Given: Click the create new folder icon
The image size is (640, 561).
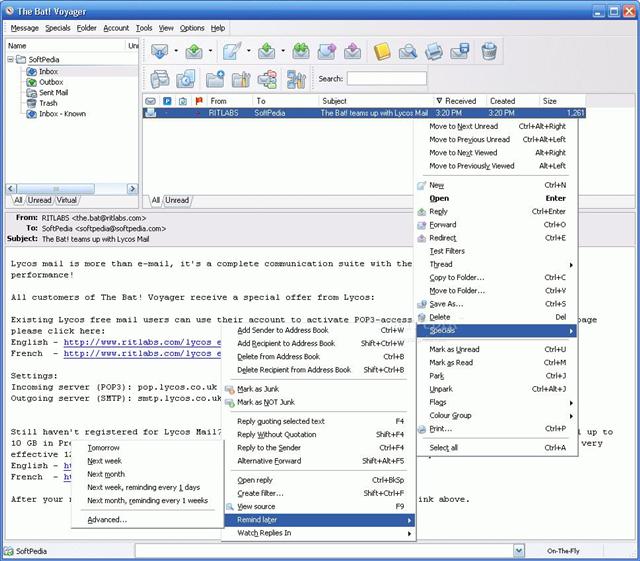Looking at the screenshot, I should click(215, 79).
